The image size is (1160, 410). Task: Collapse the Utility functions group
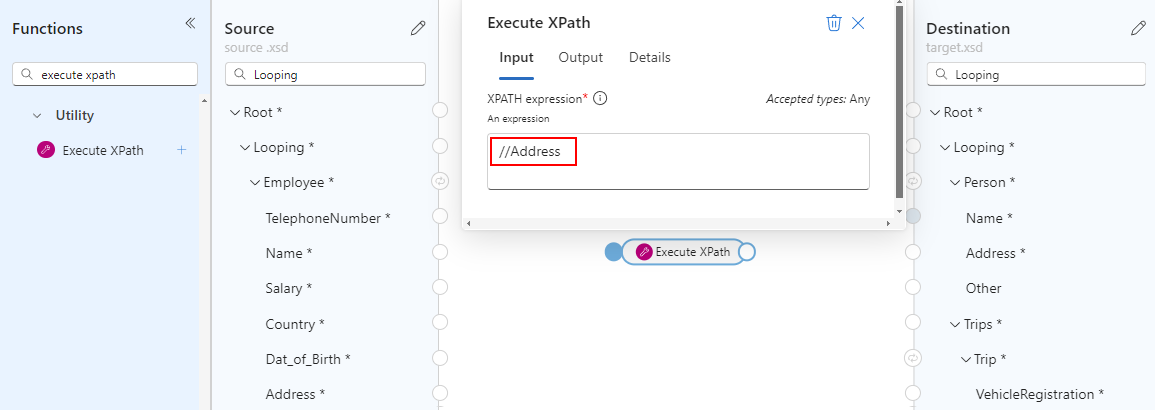[x=37, y=115]
